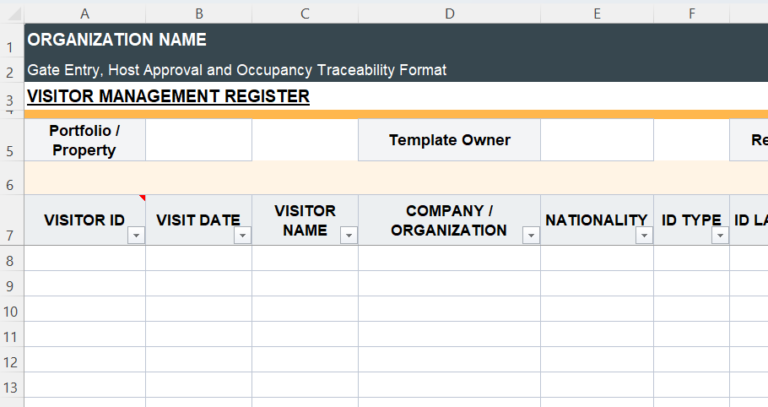
Task: Select row 2 header
Action: pos(10,72)
